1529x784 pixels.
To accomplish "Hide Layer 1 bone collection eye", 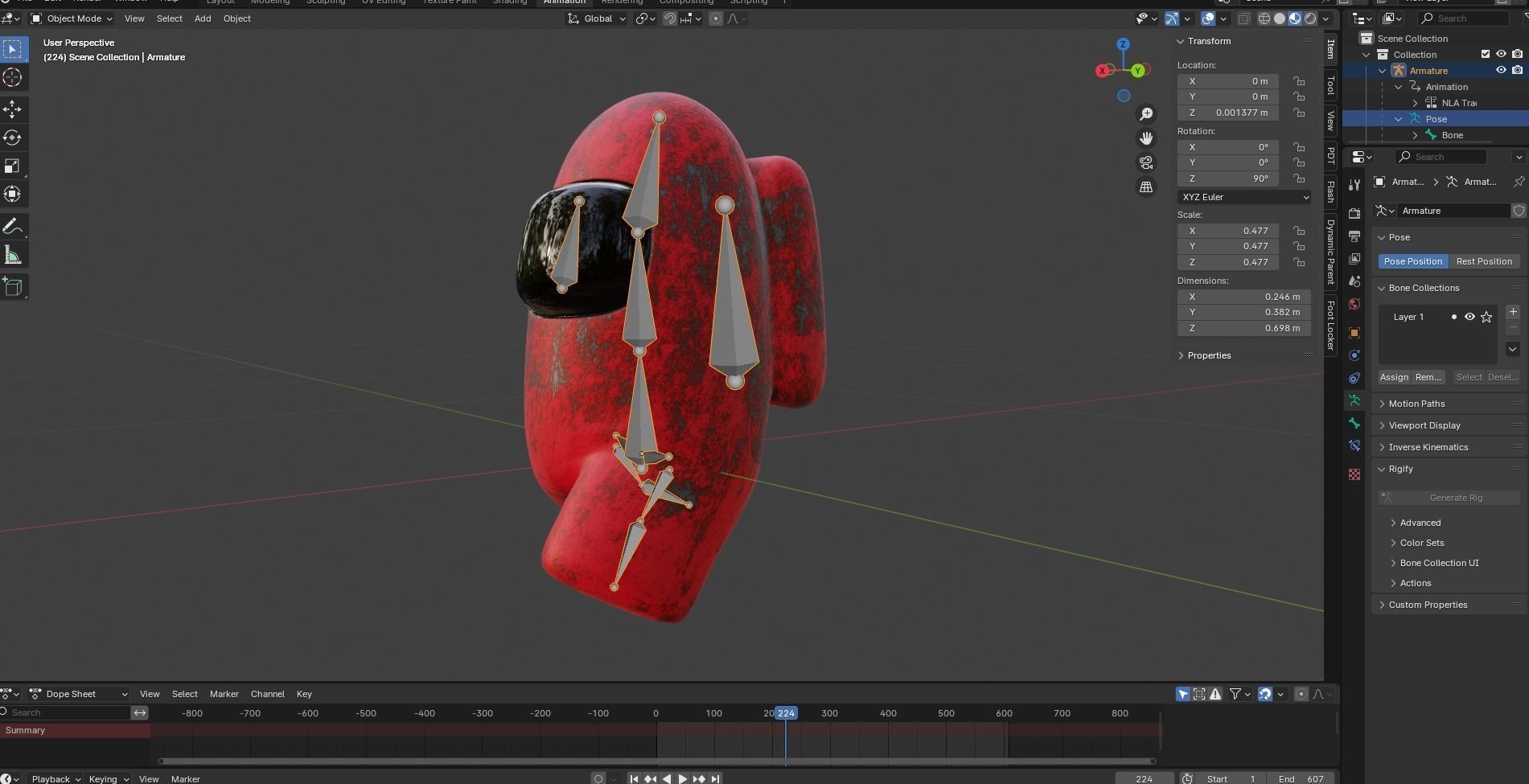I will [1469, 317].
